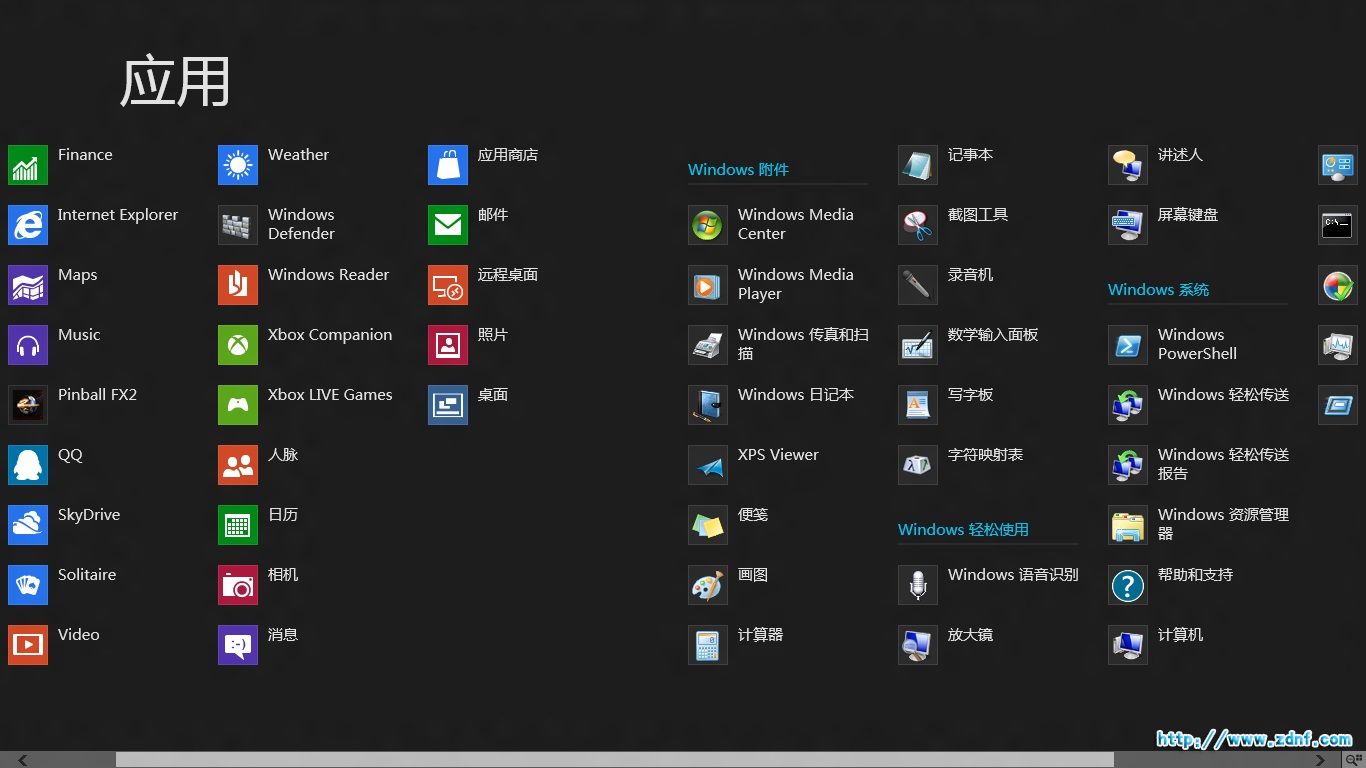
Task: Open the Weather app
Action: click(x=238, y=165)
